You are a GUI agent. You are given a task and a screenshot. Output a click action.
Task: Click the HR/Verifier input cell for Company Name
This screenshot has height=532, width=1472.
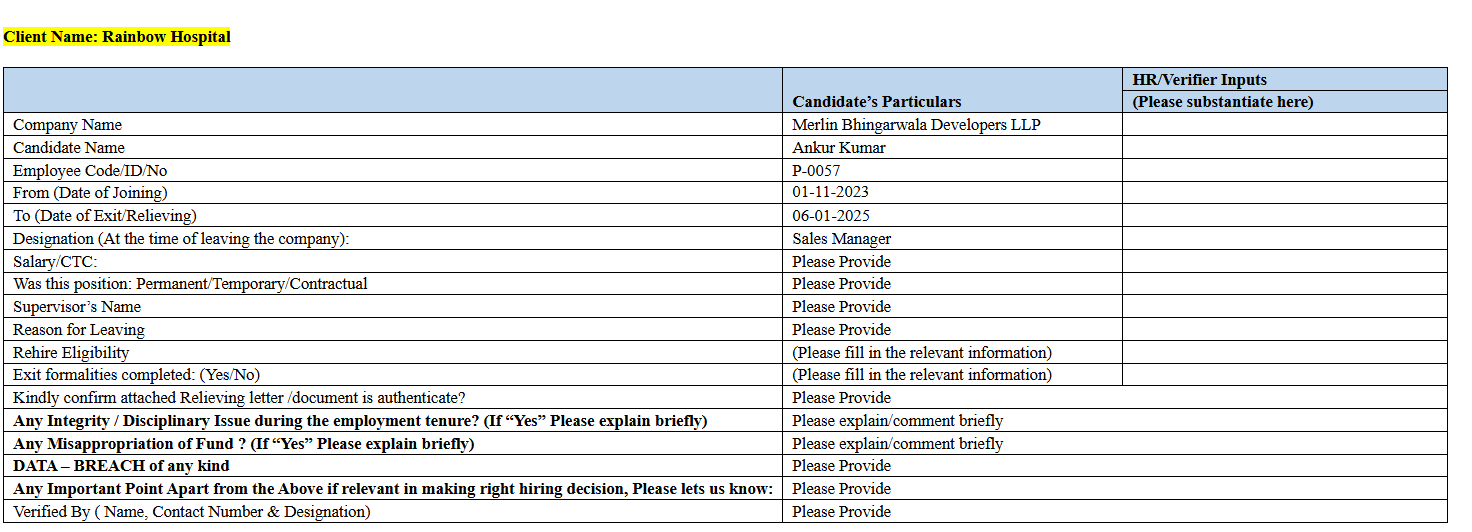1284,125
